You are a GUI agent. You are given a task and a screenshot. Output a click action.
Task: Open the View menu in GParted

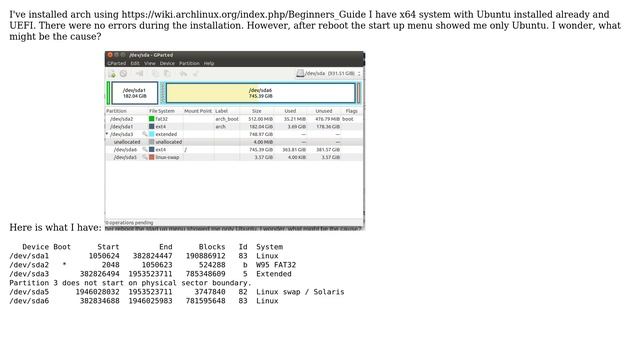click(150, 63)
